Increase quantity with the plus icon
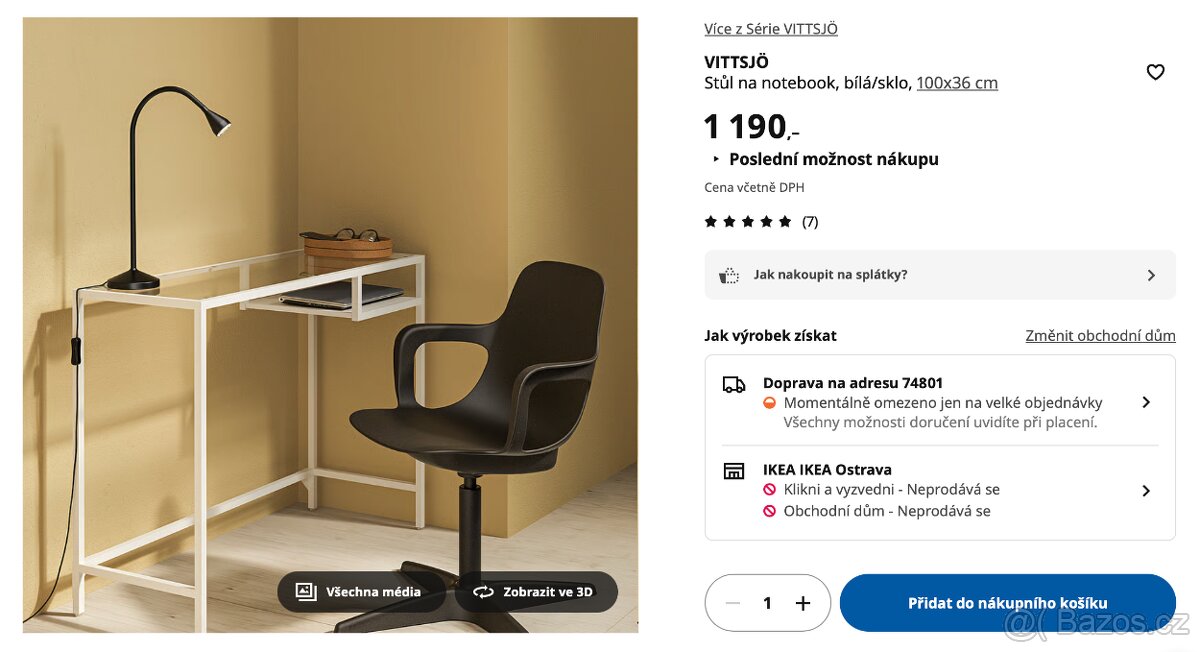Image resolution: width=1200 pixels, height=652 pixels. (x=802, y=603)
